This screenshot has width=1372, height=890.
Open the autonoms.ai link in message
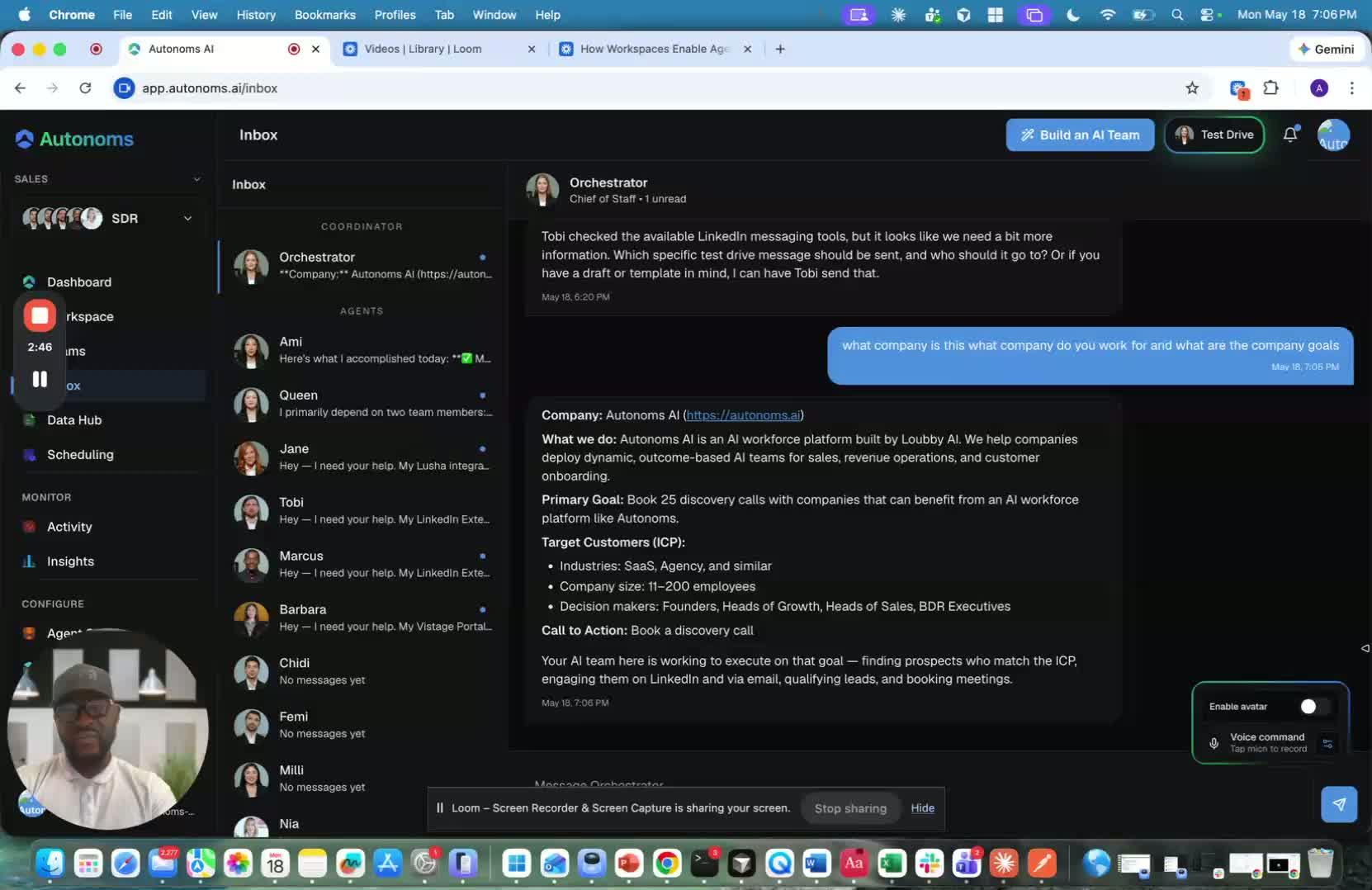743,415
